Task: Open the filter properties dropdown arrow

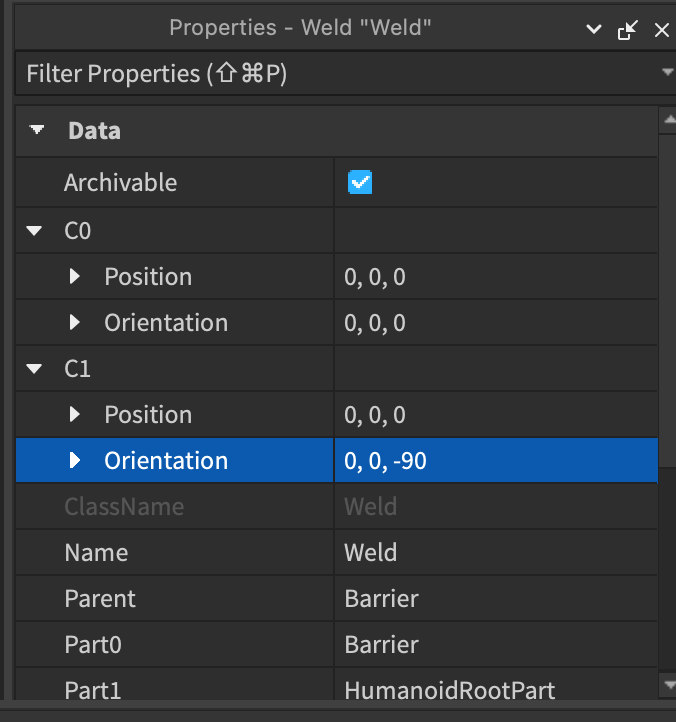Action: click(x=667, y=73)
